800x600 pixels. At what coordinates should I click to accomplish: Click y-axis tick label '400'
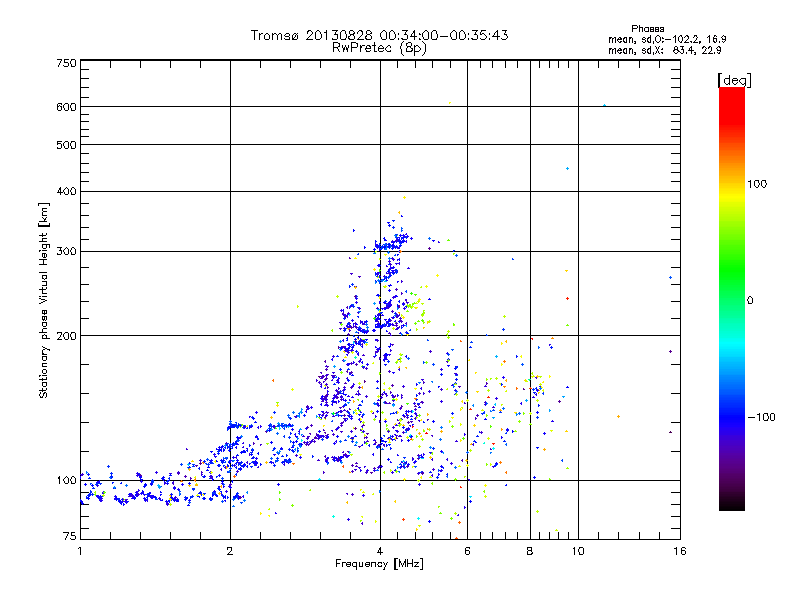tap(66, 191)
